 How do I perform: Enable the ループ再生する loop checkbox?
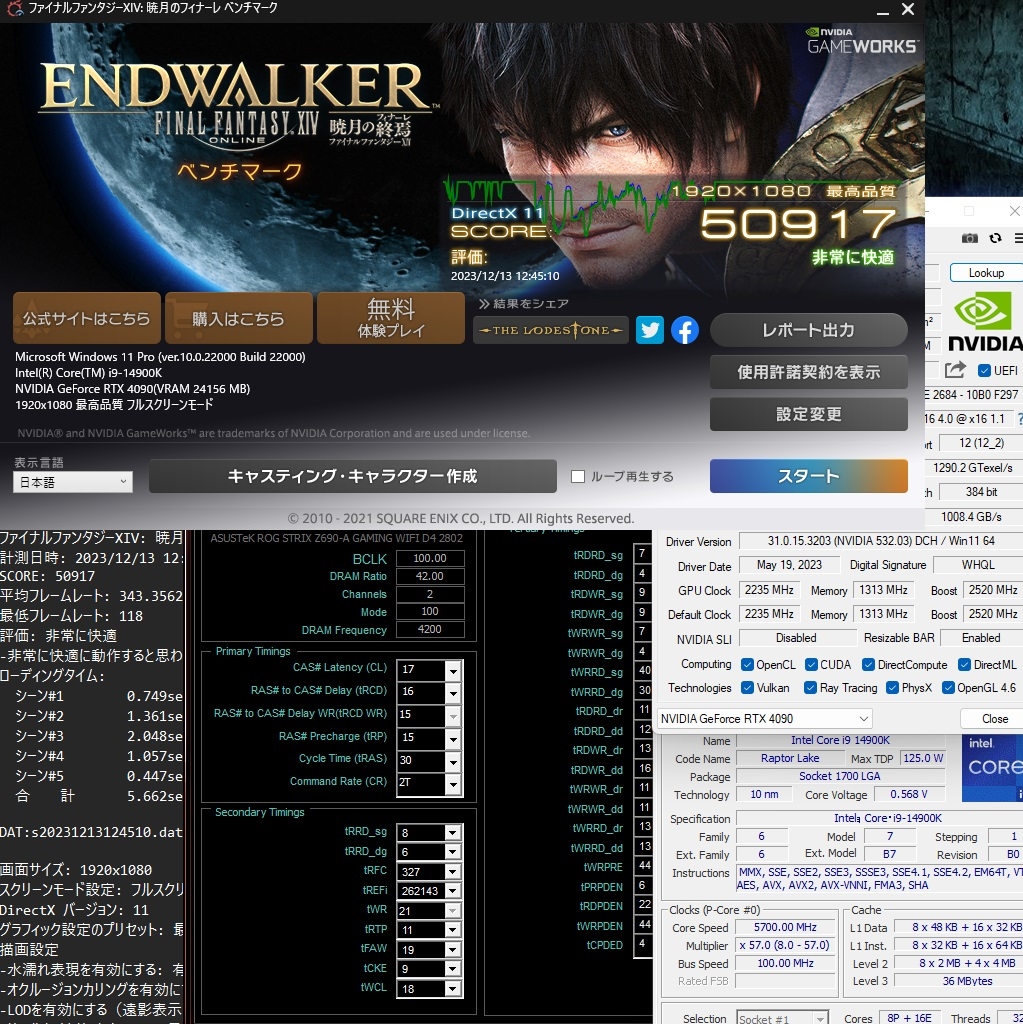[x=577, y=476]
